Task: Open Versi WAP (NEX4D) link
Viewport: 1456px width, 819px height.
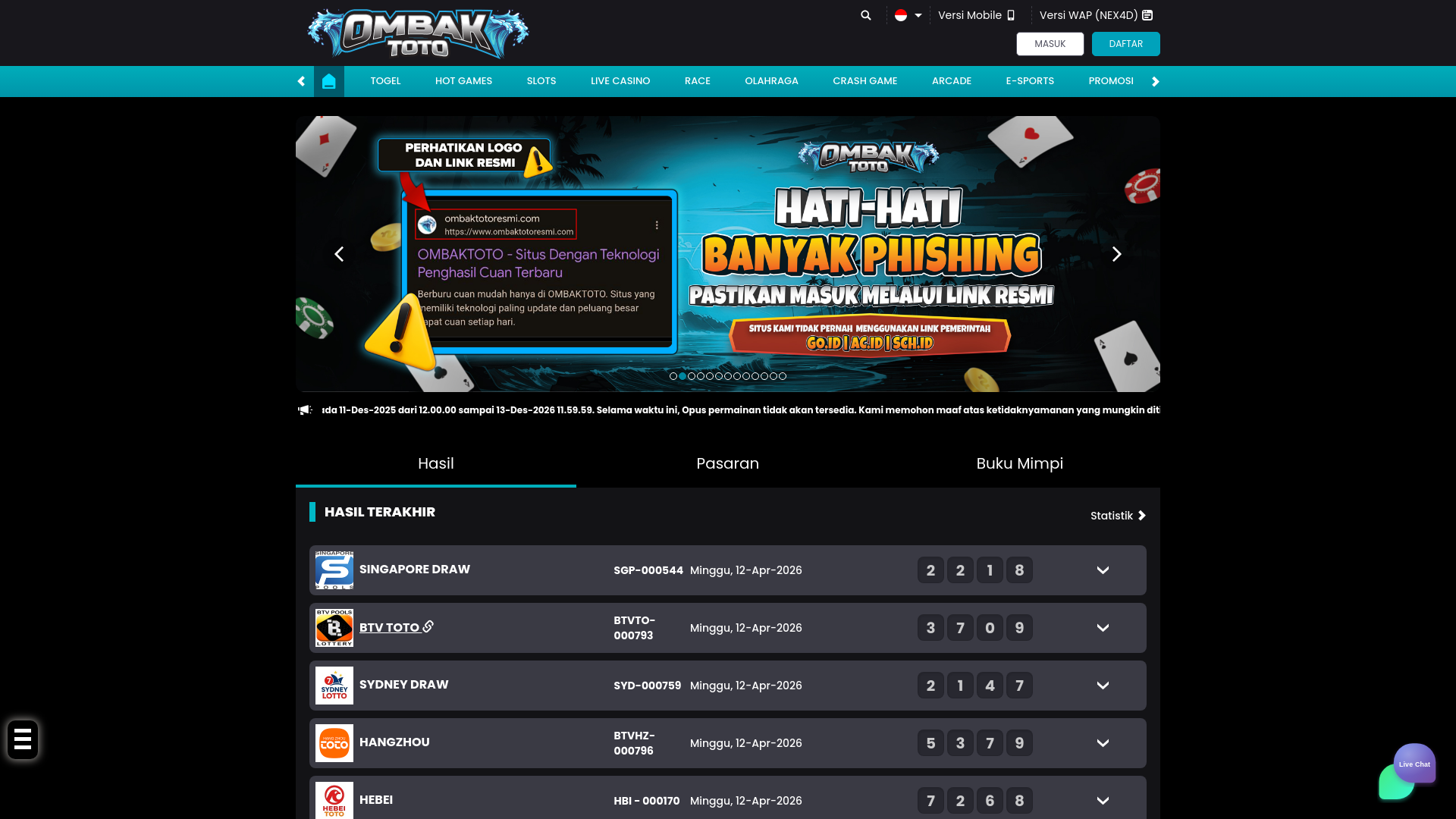Action: (x=1096, y=15)
